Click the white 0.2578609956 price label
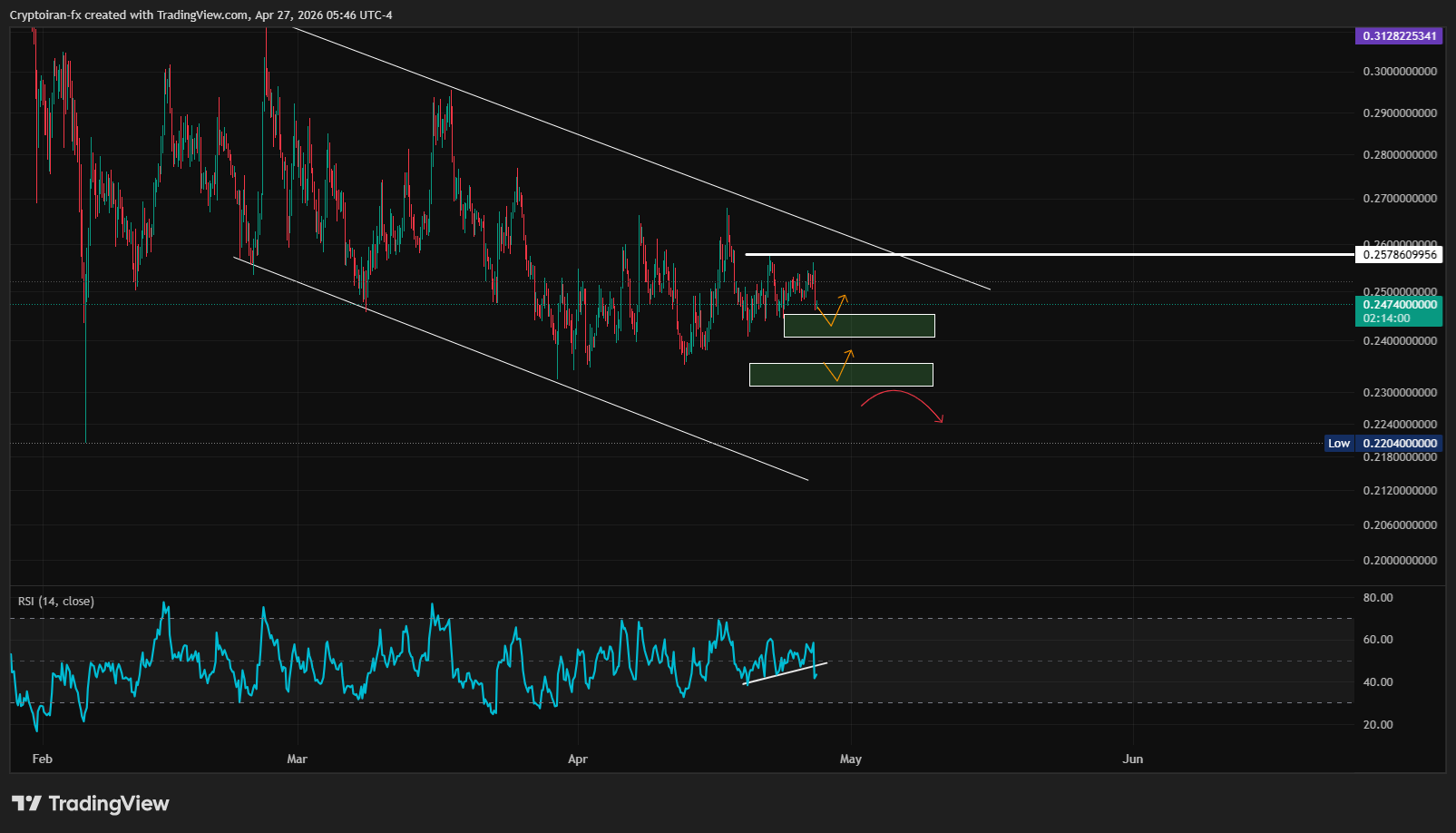The width and height of the screenshot is (1456, 833). click(x=1400, y=255)
